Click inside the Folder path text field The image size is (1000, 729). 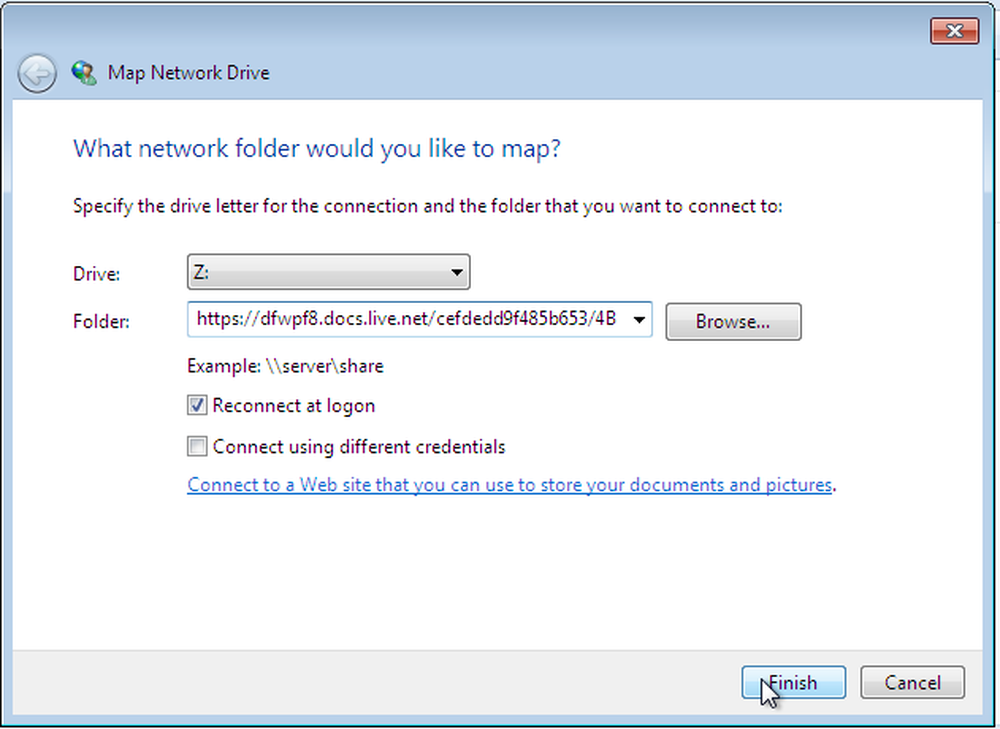pos(408,319)
